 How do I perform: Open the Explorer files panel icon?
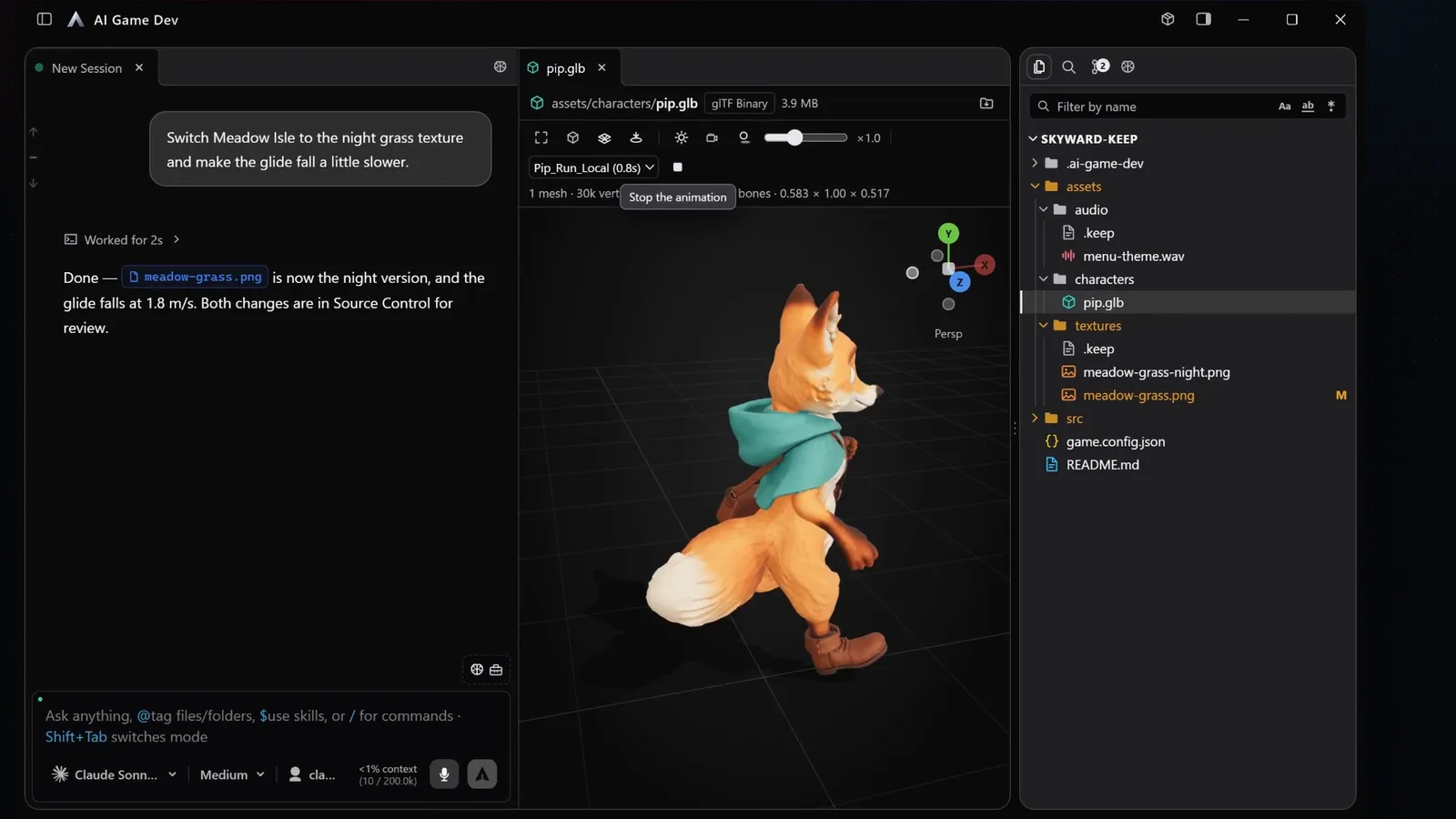(1039, 66)
